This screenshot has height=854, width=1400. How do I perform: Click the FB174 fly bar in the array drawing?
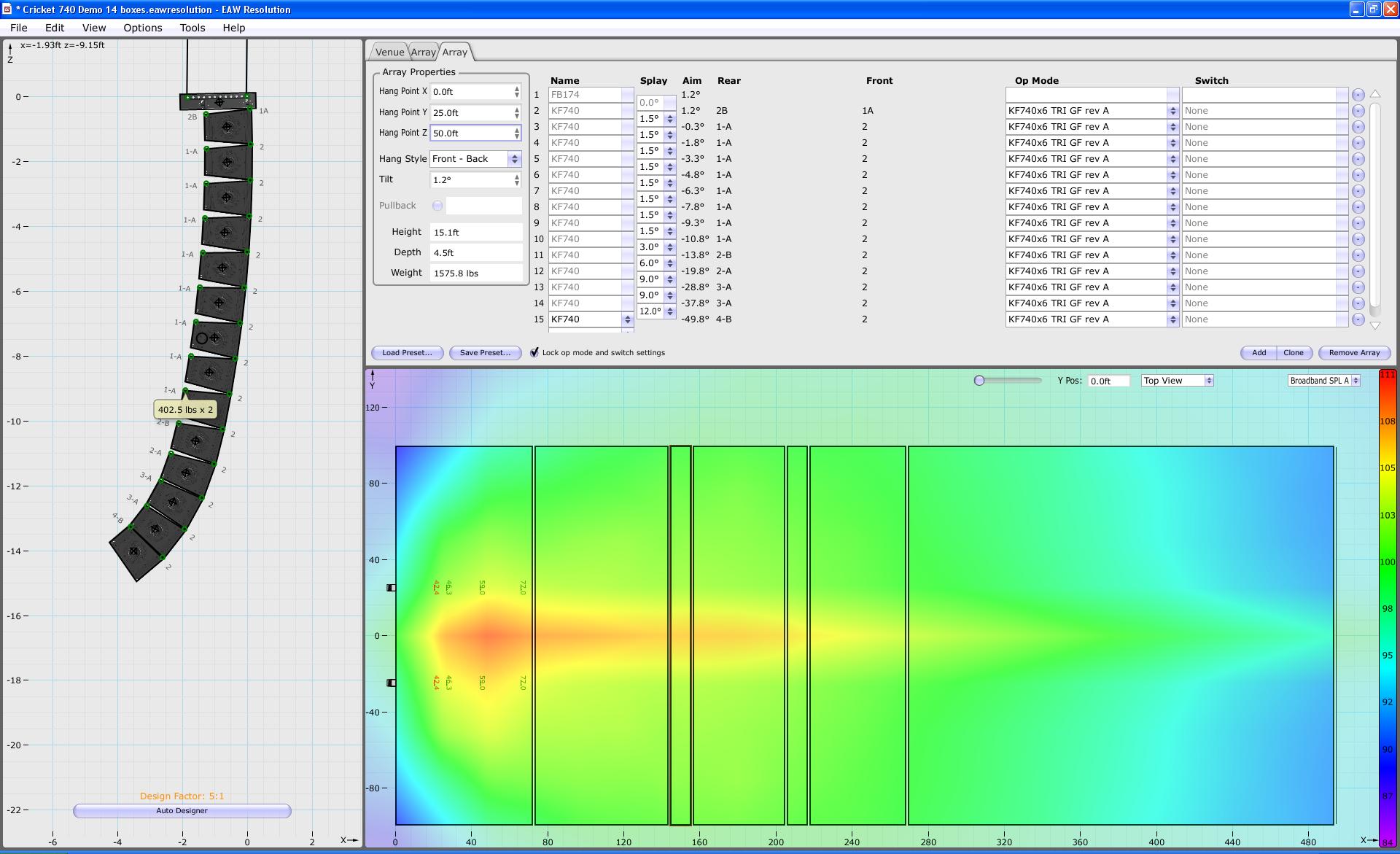click(217, 101)
